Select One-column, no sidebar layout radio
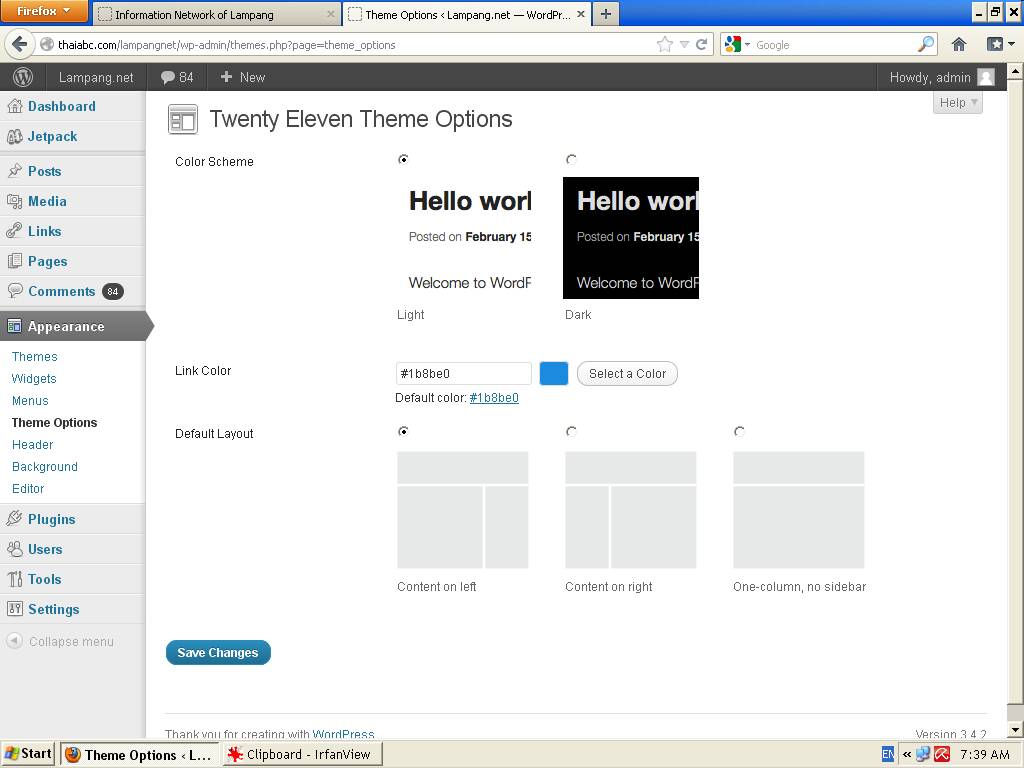Image resolution: width=1024 pixels, height=768 pixels. 739,431
